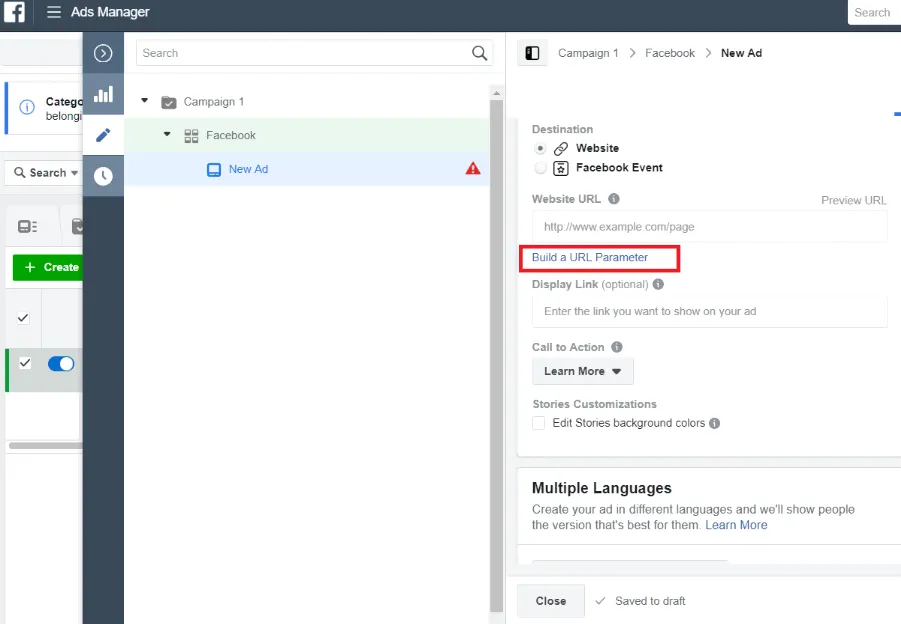View change history via the clock icon
901x624 pixels.
point(103,176)
